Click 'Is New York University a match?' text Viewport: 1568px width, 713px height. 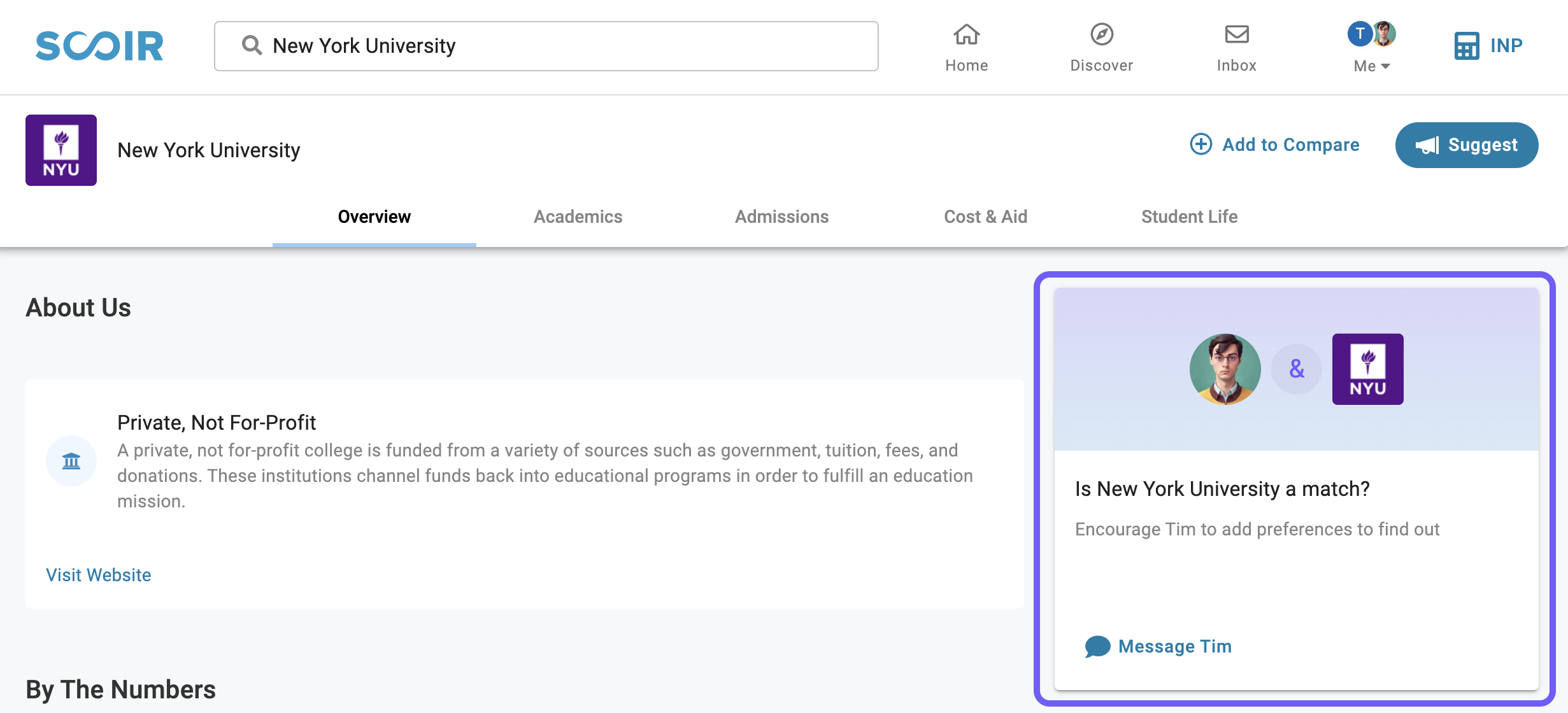tap(1222, 489)
